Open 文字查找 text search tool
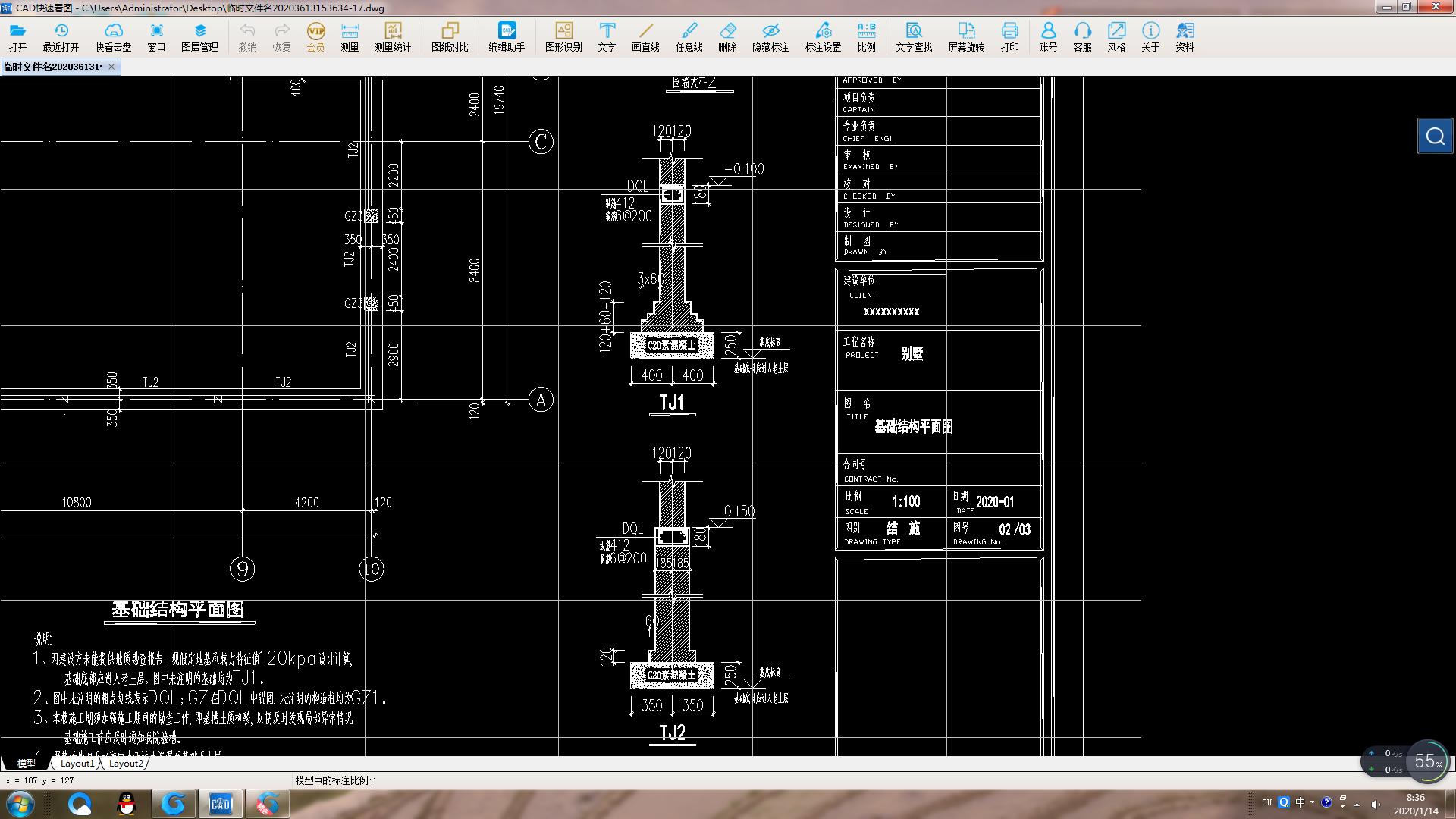The image size is (1456, 819). pyautogui.click(x=914, y=36)
